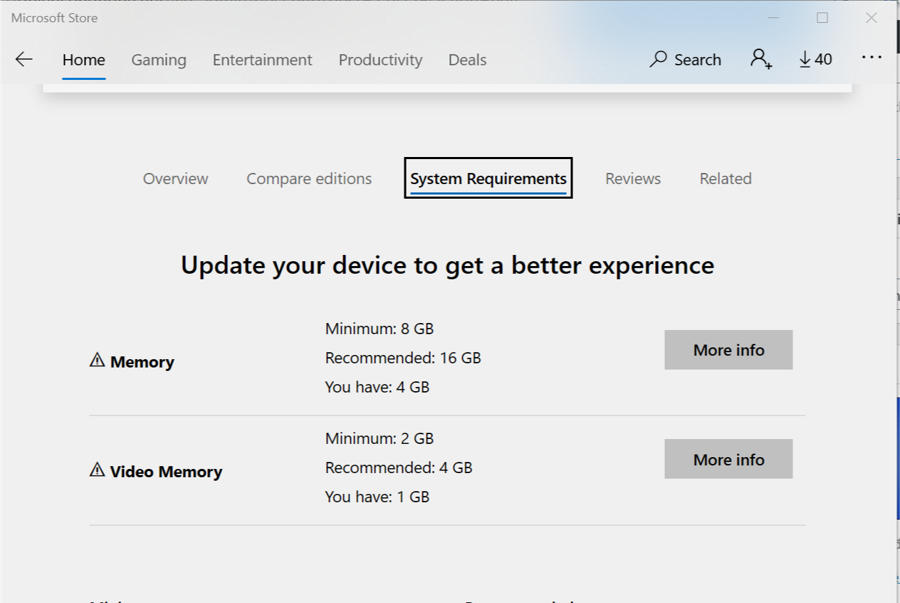Open downloads and updates showing 40
This screenshot has height=603, width=900.
815,60
